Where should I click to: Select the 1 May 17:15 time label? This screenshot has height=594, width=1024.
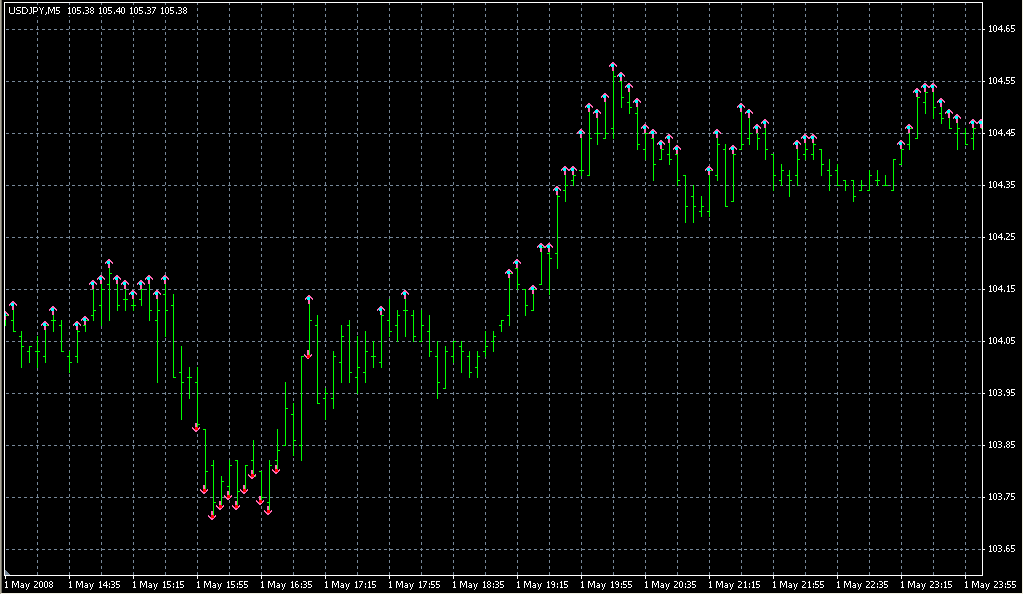(x=350, y=585)
